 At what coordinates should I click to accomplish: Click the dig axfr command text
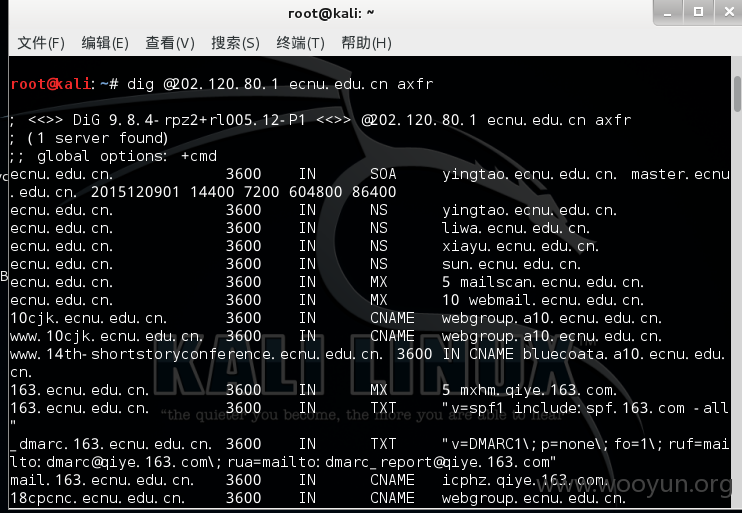point(280,84)
